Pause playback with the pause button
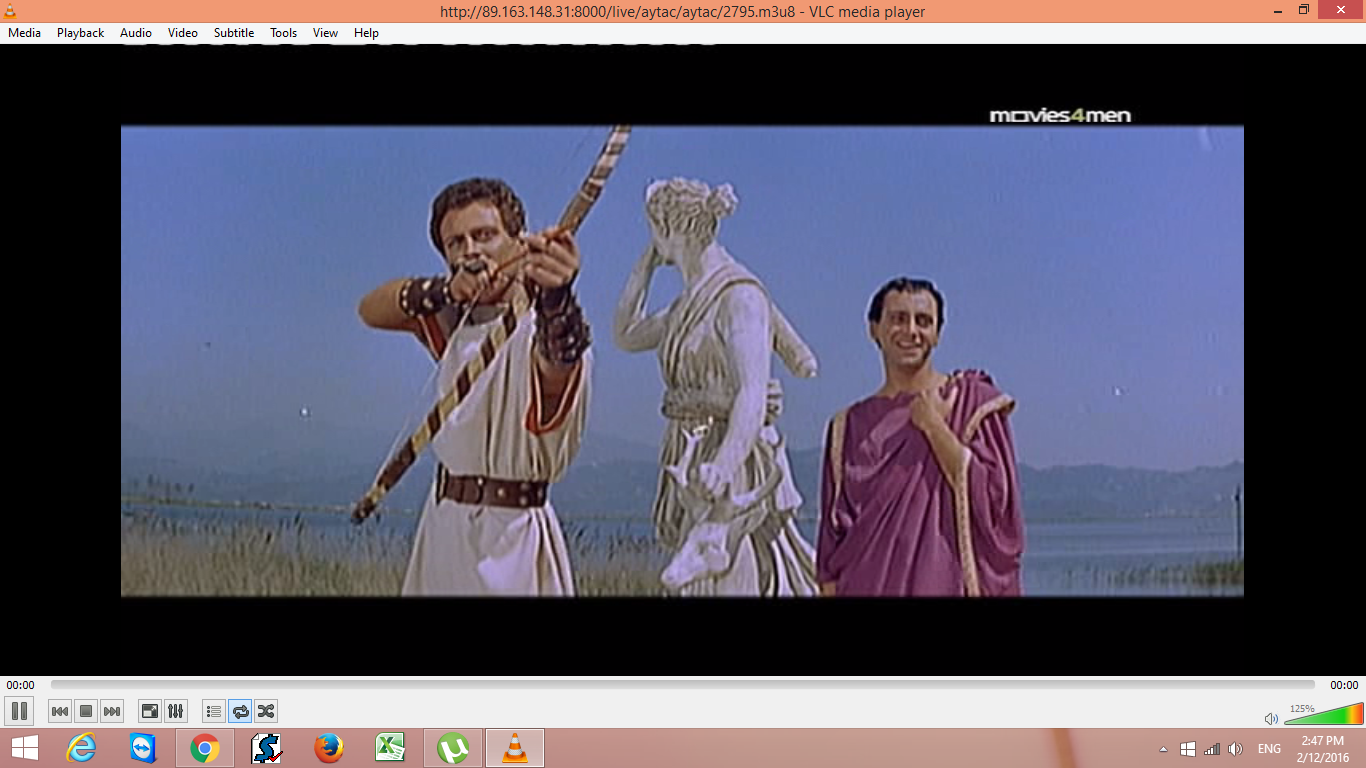Screen dimensions: 1366x768 (x=18, y=711)
